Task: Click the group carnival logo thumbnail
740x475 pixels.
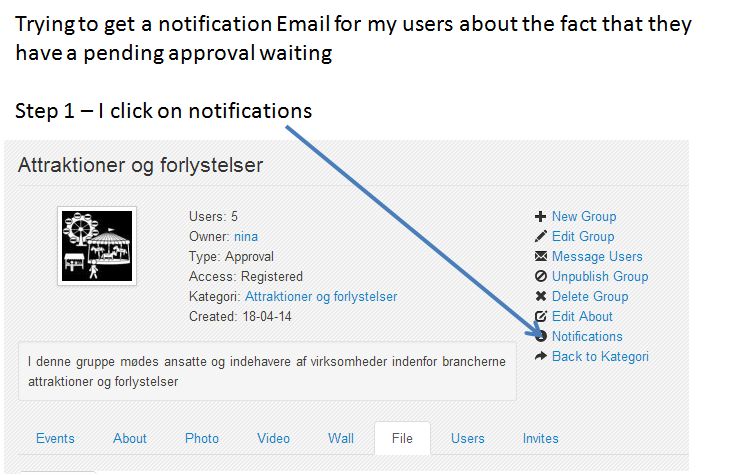Action: (97, 246)
